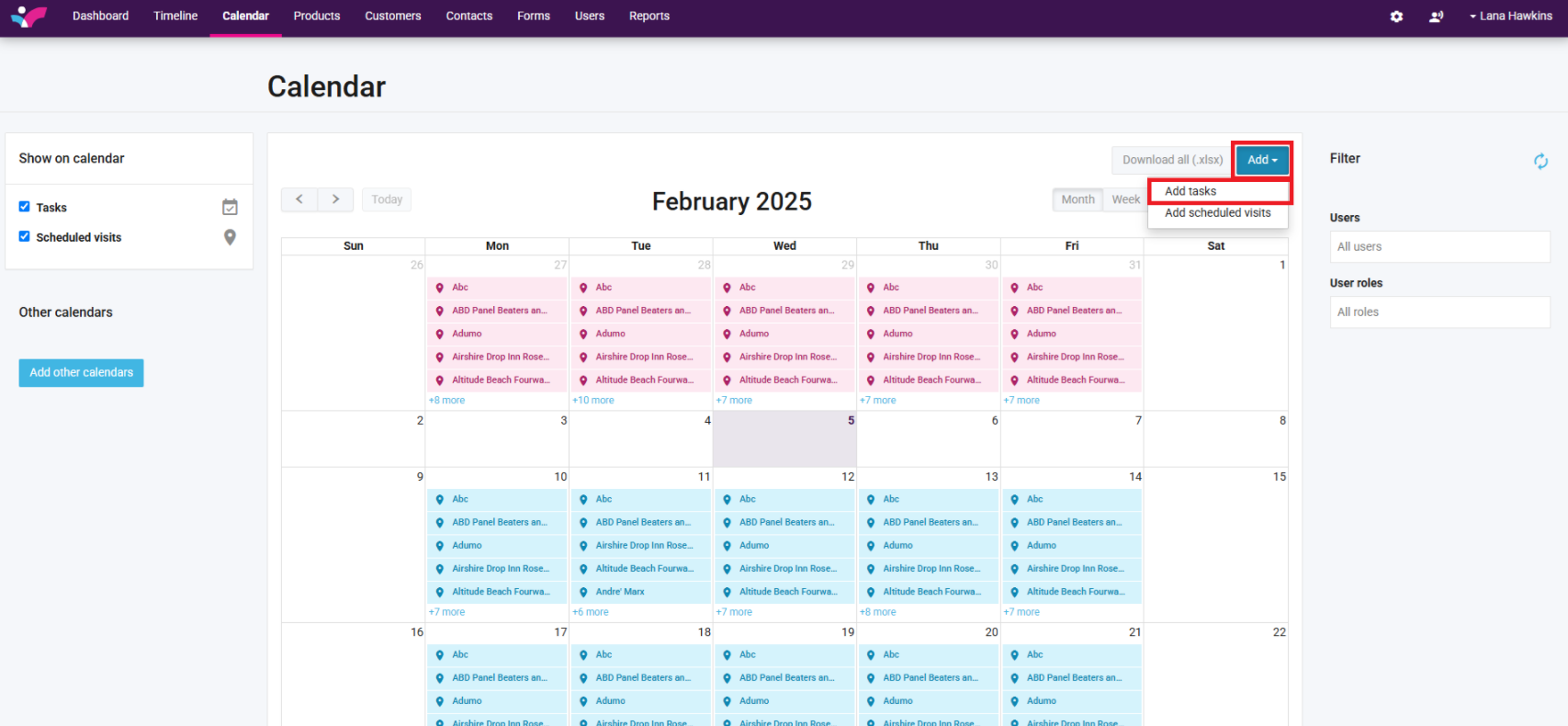1568x726 pixels.
Task: Open the Reports tab in navbar
Action: (649, 17)
